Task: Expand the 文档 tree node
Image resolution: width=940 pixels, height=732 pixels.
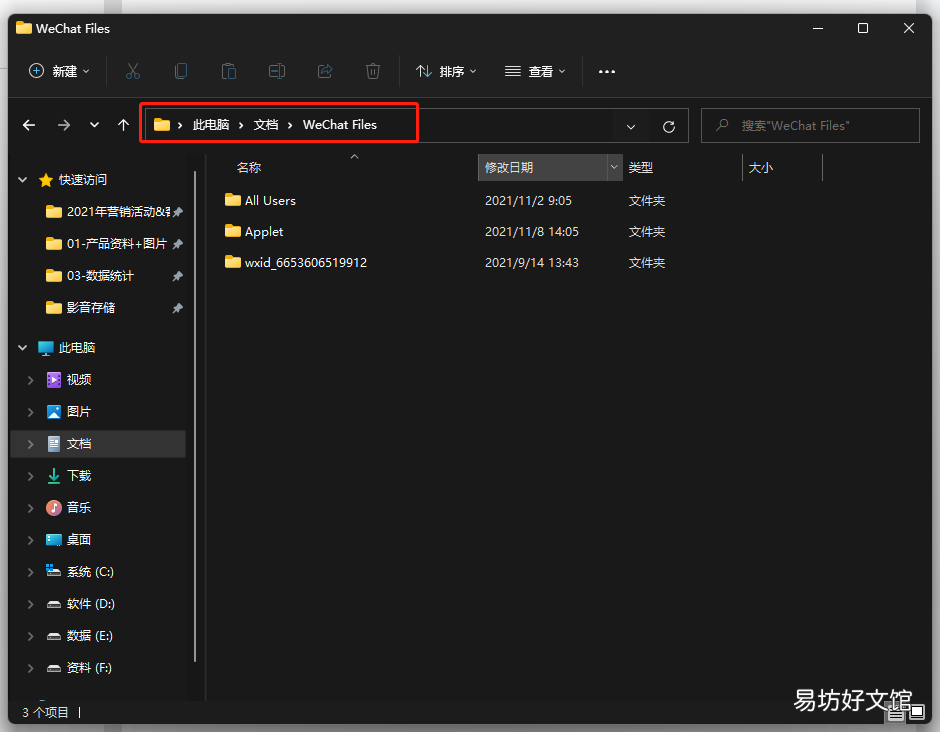Action: (x=31, y=444)
